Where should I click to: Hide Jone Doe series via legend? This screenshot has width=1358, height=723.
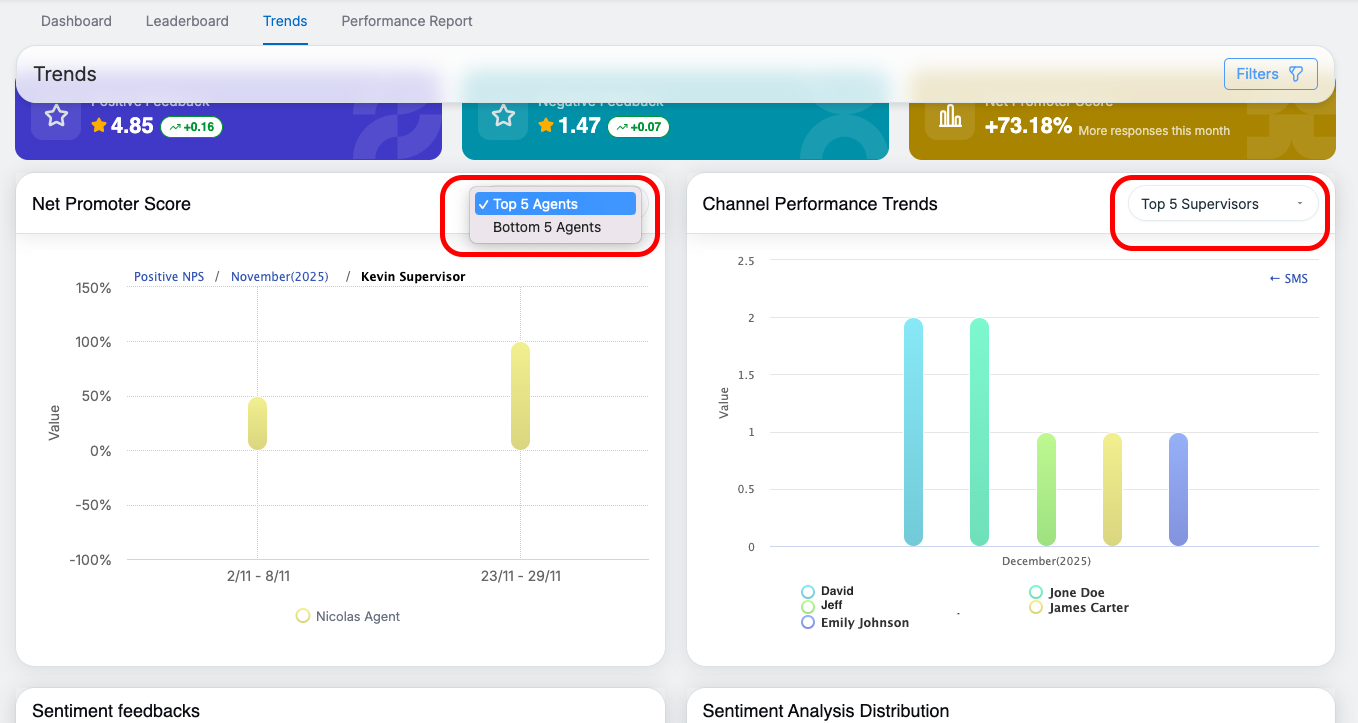click(1036, 593)
